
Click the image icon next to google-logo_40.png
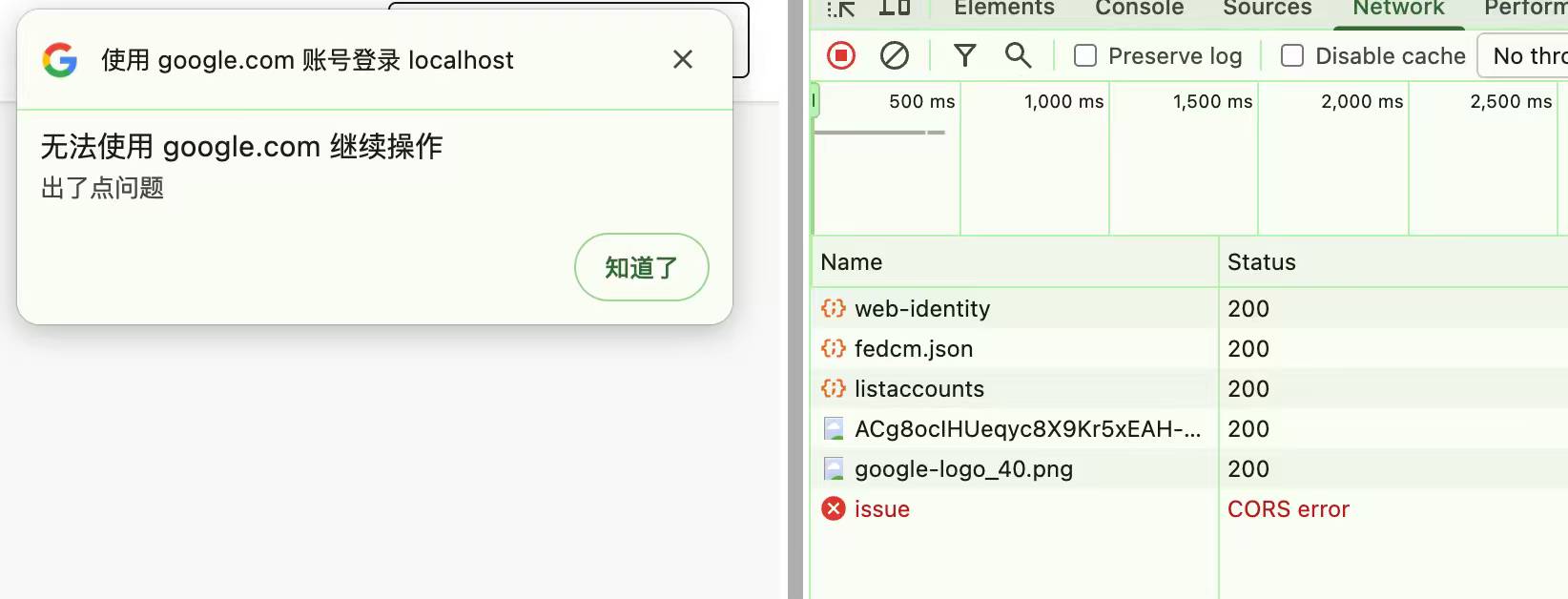[834, 468]
